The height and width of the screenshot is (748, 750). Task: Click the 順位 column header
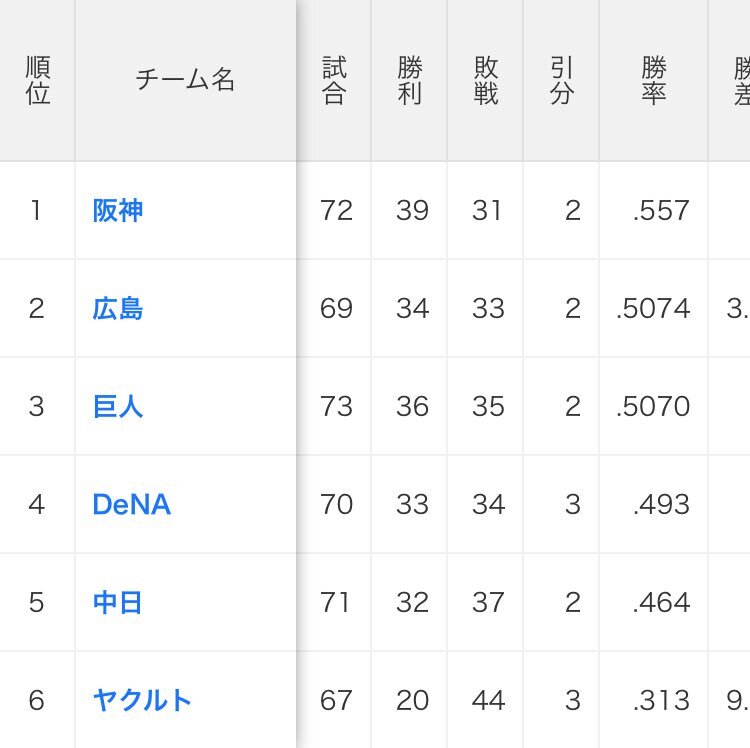[37, 80]
